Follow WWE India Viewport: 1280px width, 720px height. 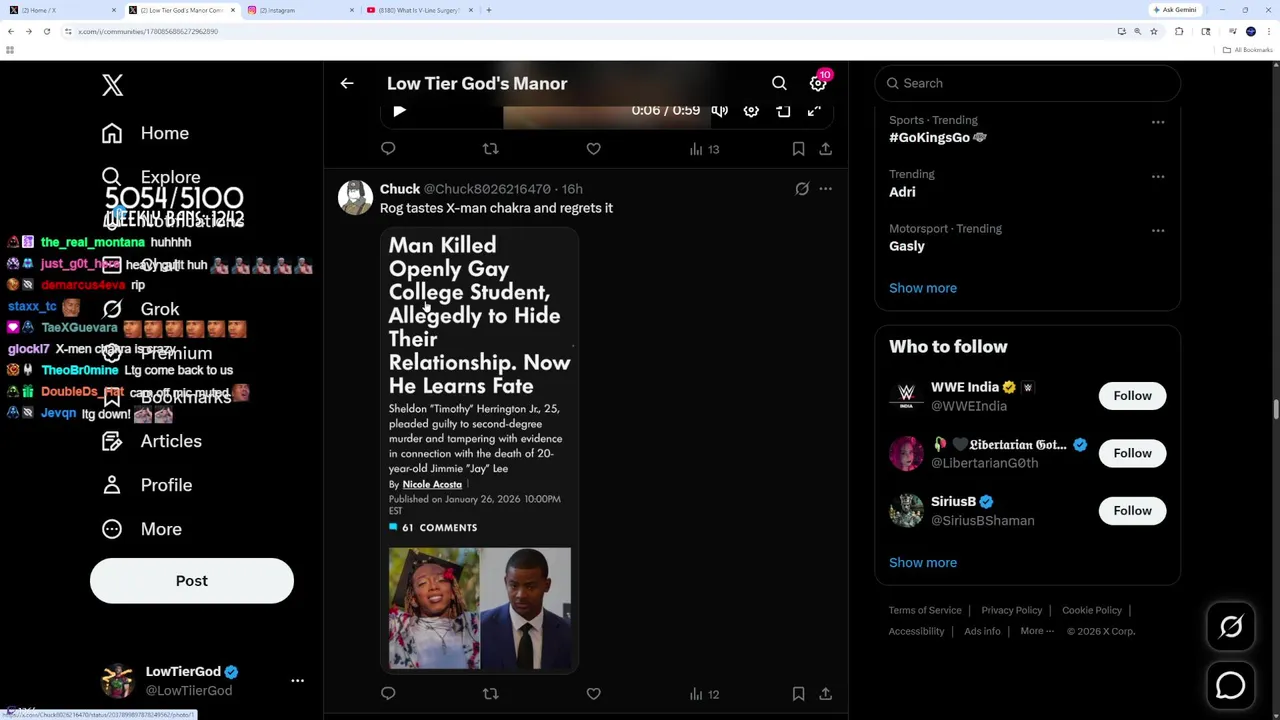point(1132,396)
